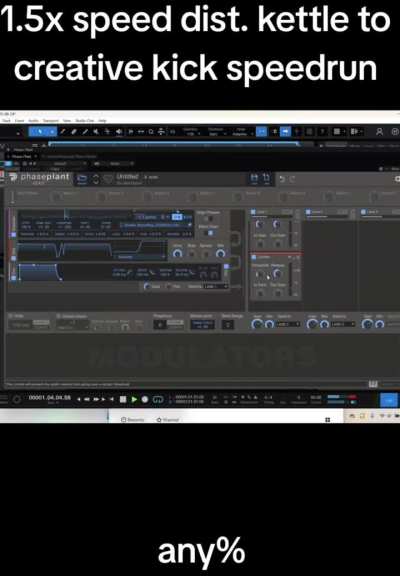This screenshot has height=576, width=400.
Task: Select the Mute tool
Action: [x=97, y=132]
